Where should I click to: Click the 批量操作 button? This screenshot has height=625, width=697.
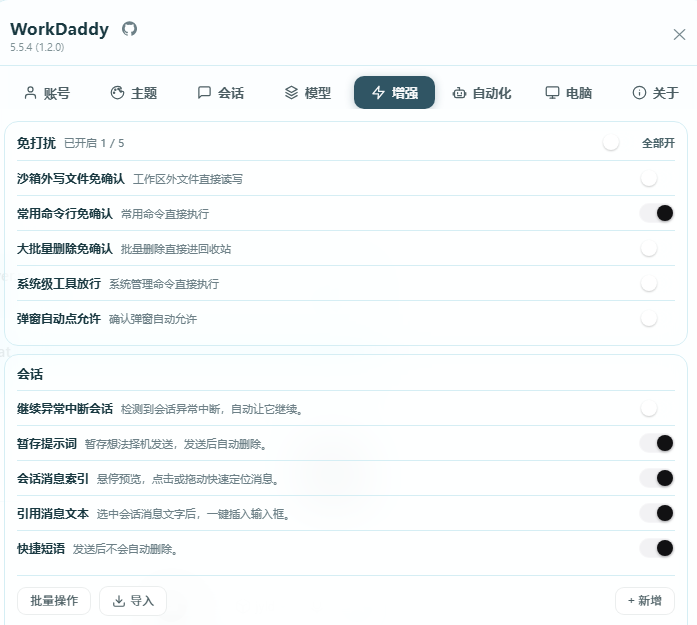tap(54, 601)
